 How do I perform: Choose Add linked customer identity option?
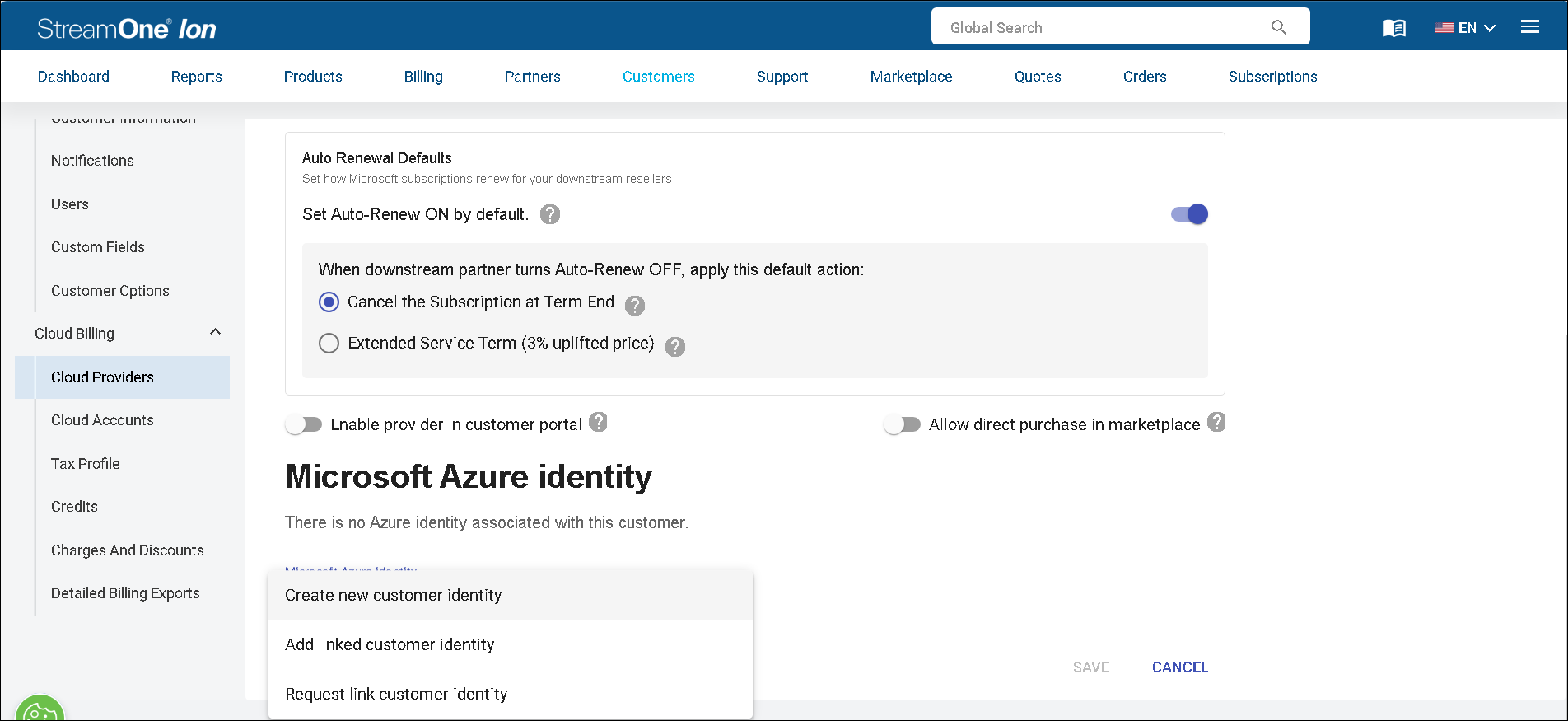390,644
